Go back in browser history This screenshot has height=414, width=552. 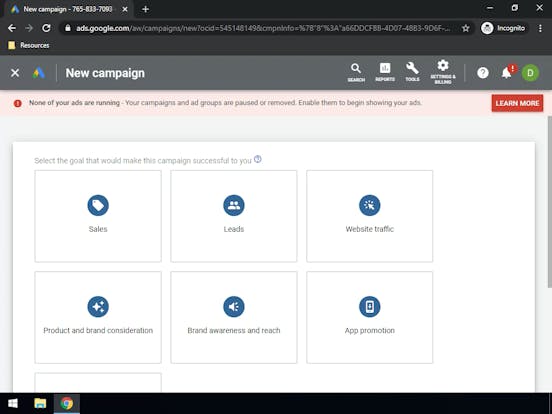[12, 28]
